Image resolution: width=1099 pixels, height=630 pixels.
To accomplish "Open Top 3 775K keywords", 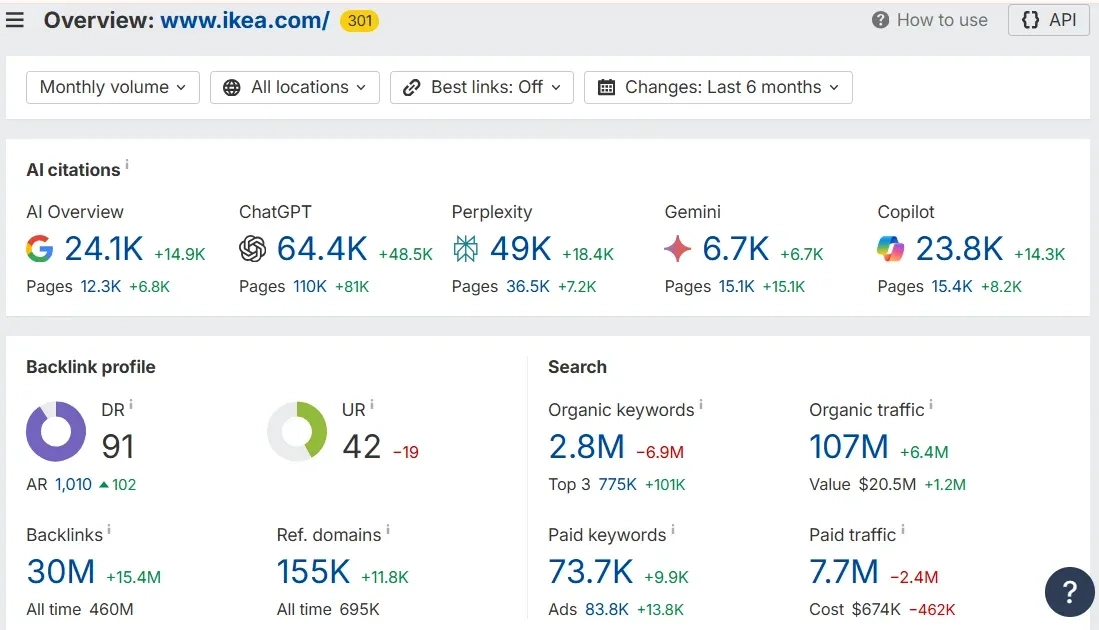I will (x=617, y=484).
